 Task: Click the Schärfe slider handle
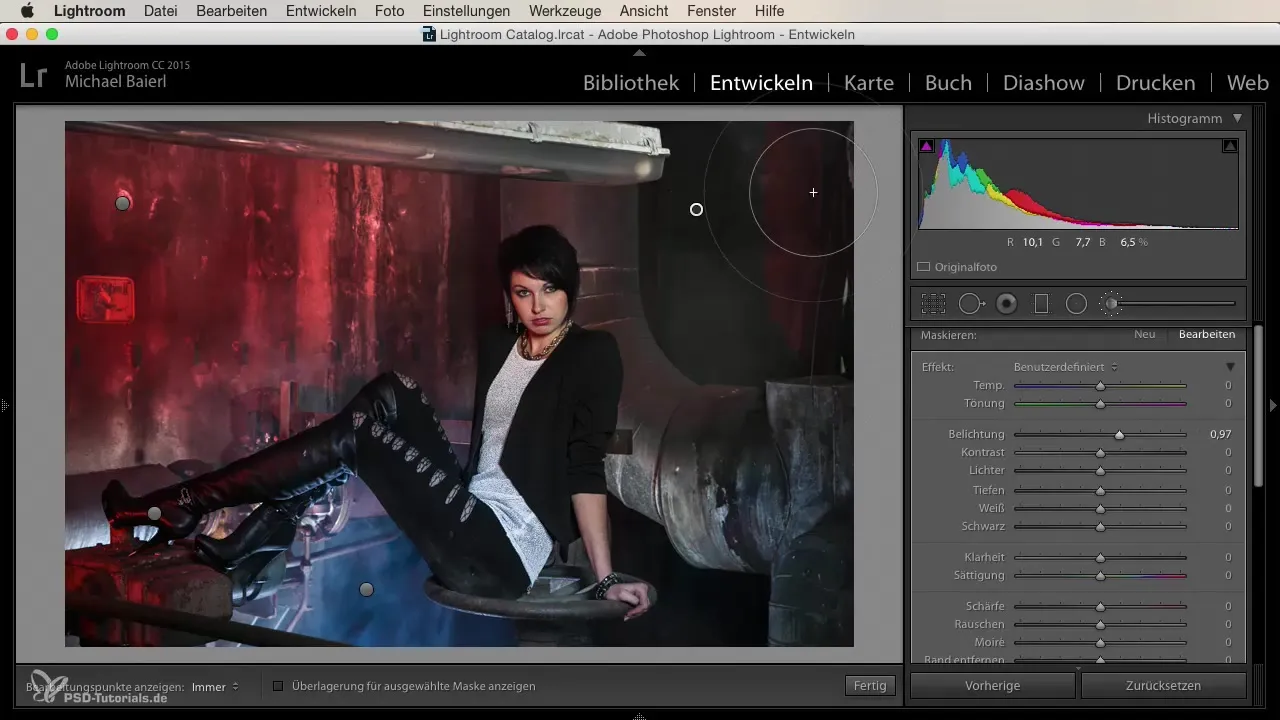click(1100, 607)
